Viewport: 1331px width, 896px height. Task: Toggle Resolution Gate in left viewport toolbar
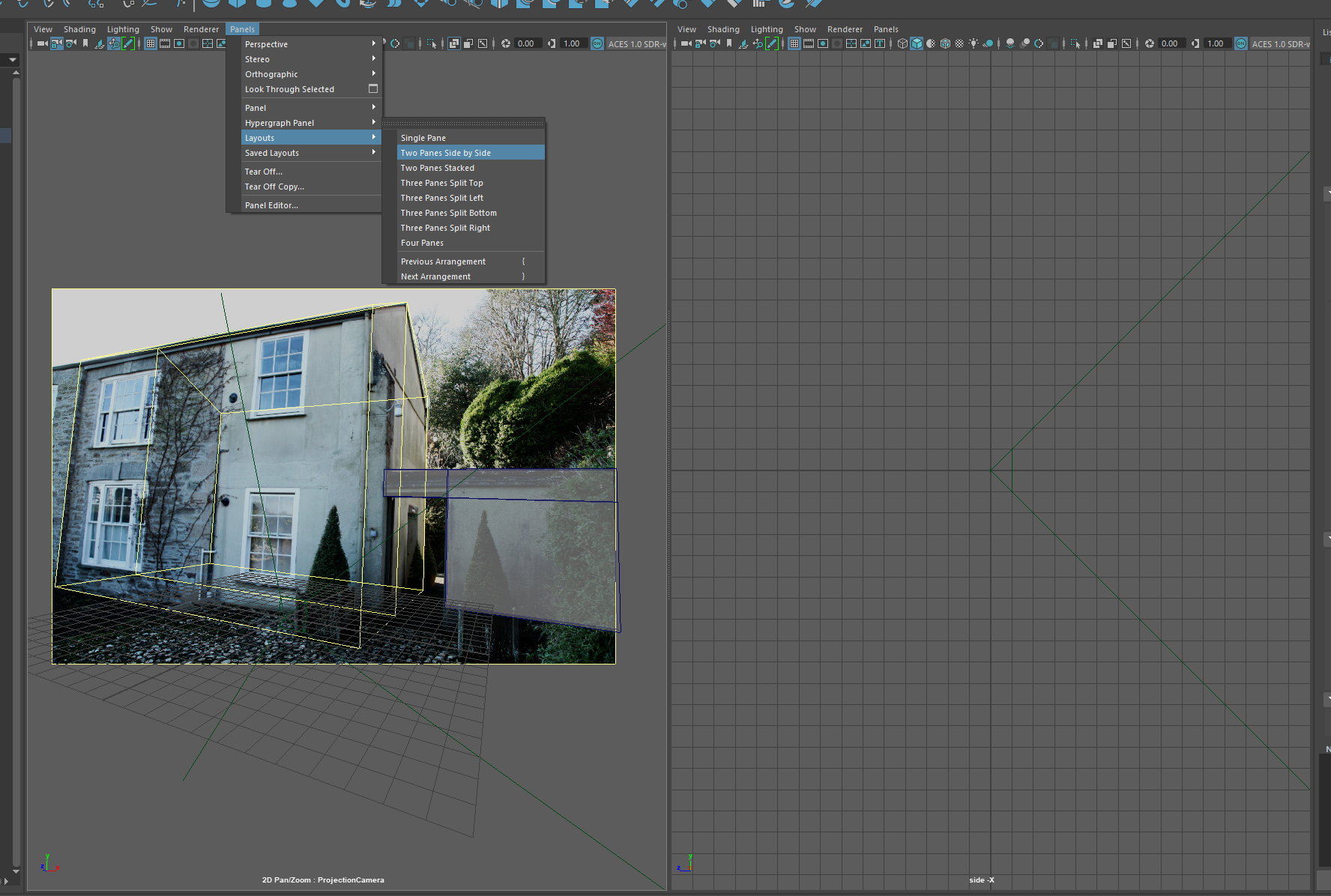179,43
